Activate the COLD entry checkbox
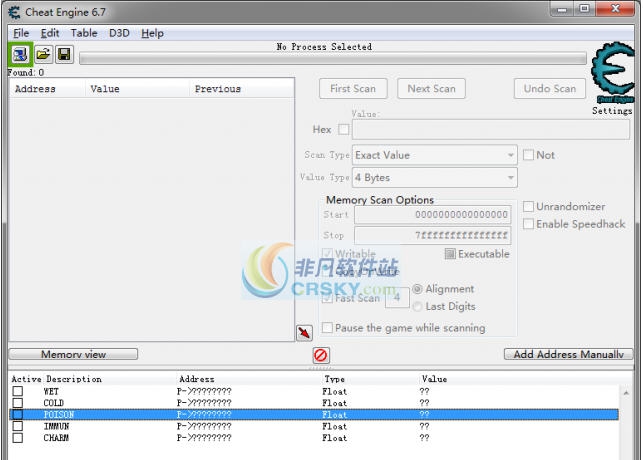The image size is (643, 460). pos(18,403)
